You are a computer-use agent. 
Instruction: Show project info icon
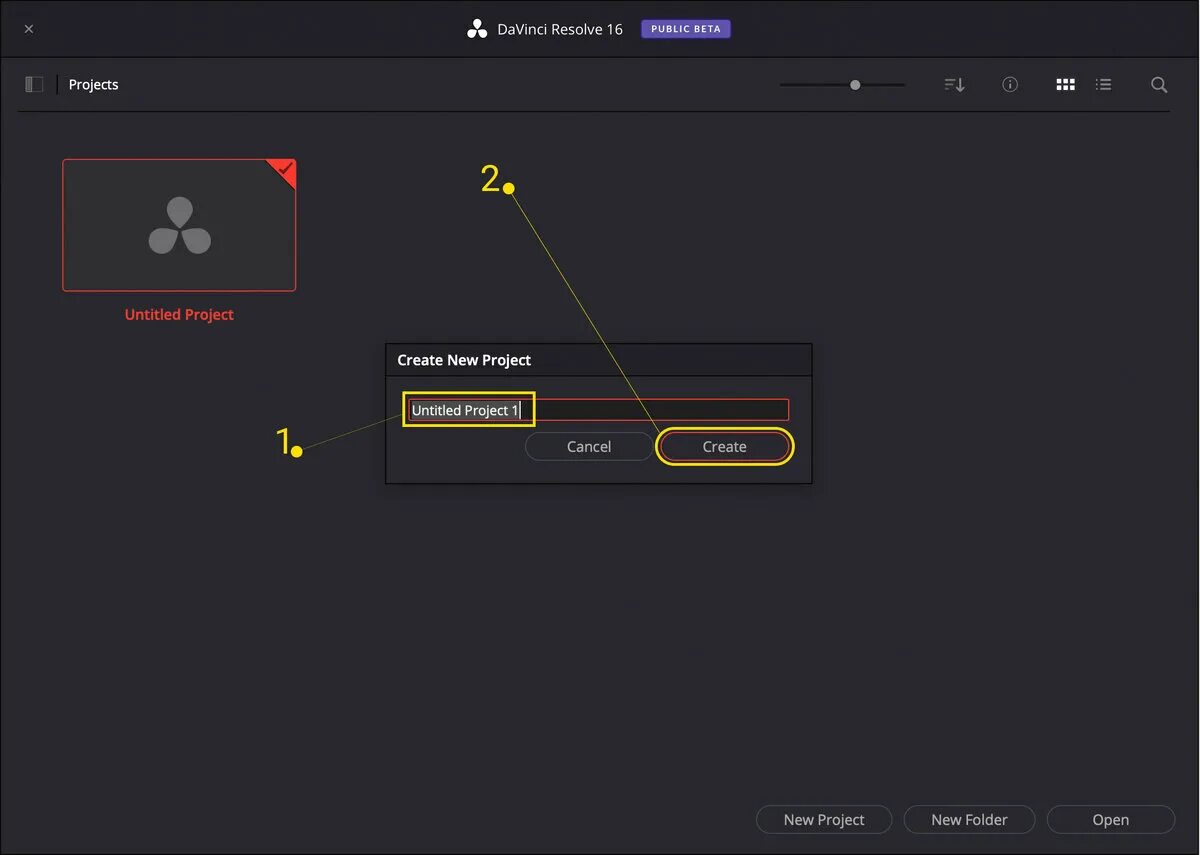[x=1010, y=85]
